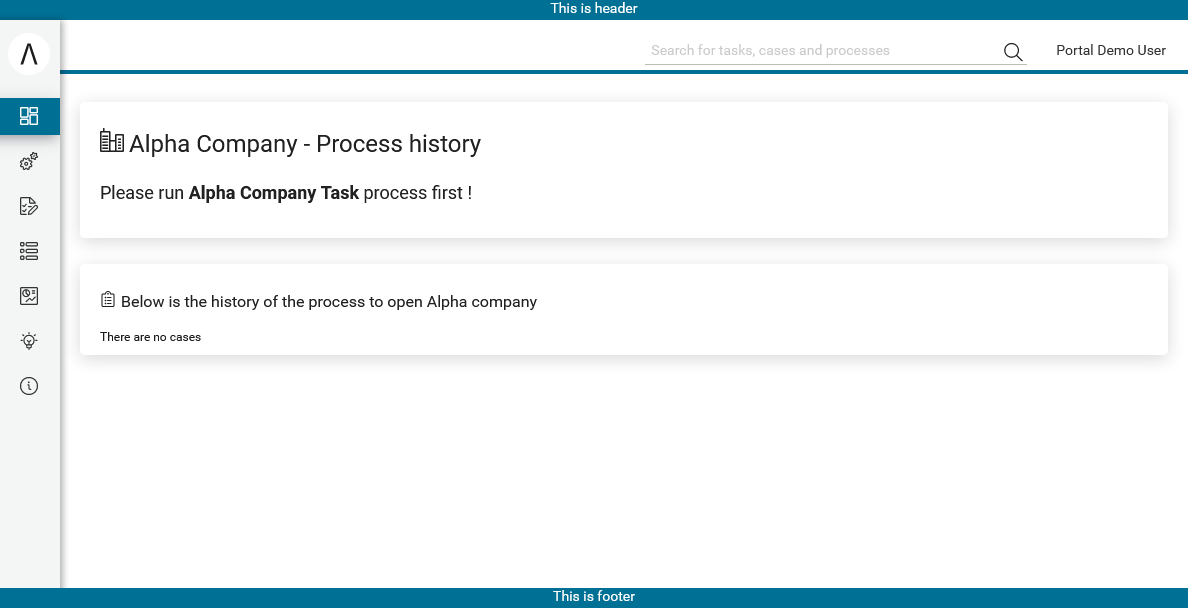Click 'Below is the history of the process' text
Viewport: 1188px width, 608px height.
click(329, 302)
